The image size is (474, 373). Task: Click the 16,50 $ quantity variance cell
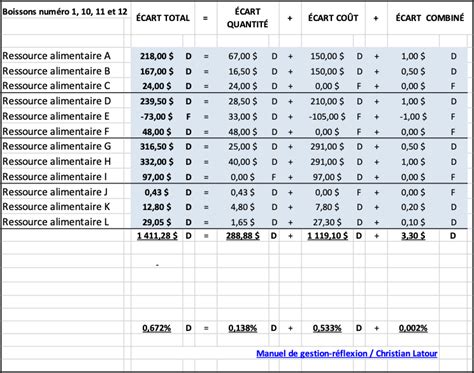pos(243,71)
